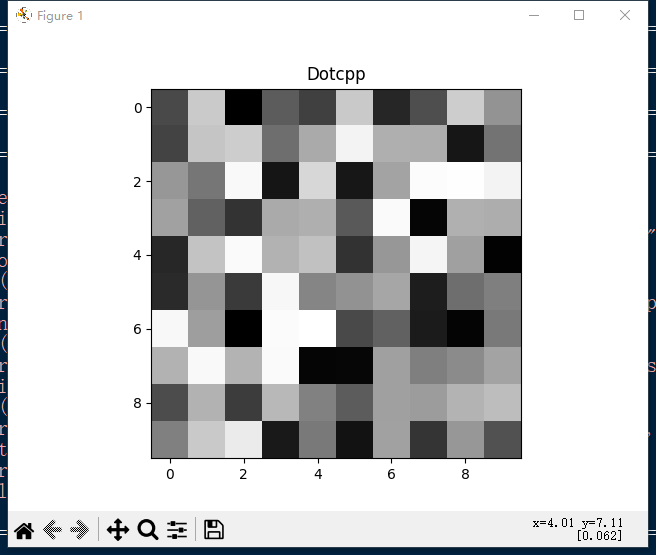The image size is (656, 555).
Task: Open the configure subplots dialog
Action: point(177,530)
